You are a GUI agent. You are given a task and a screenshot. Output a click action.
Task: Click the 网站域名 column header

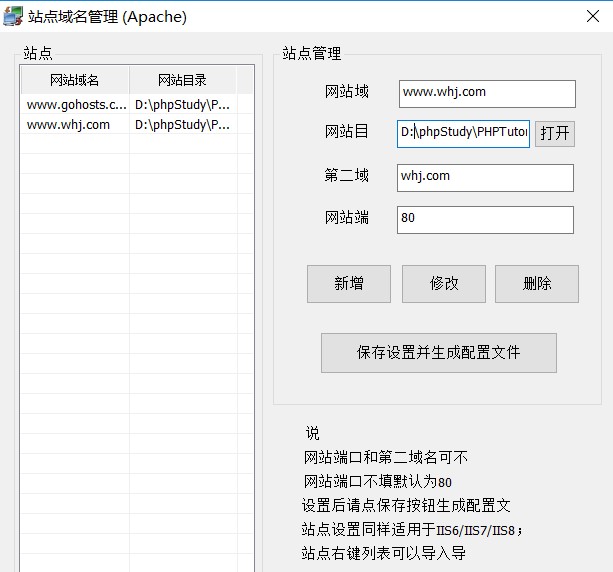(x=75, y=80)
